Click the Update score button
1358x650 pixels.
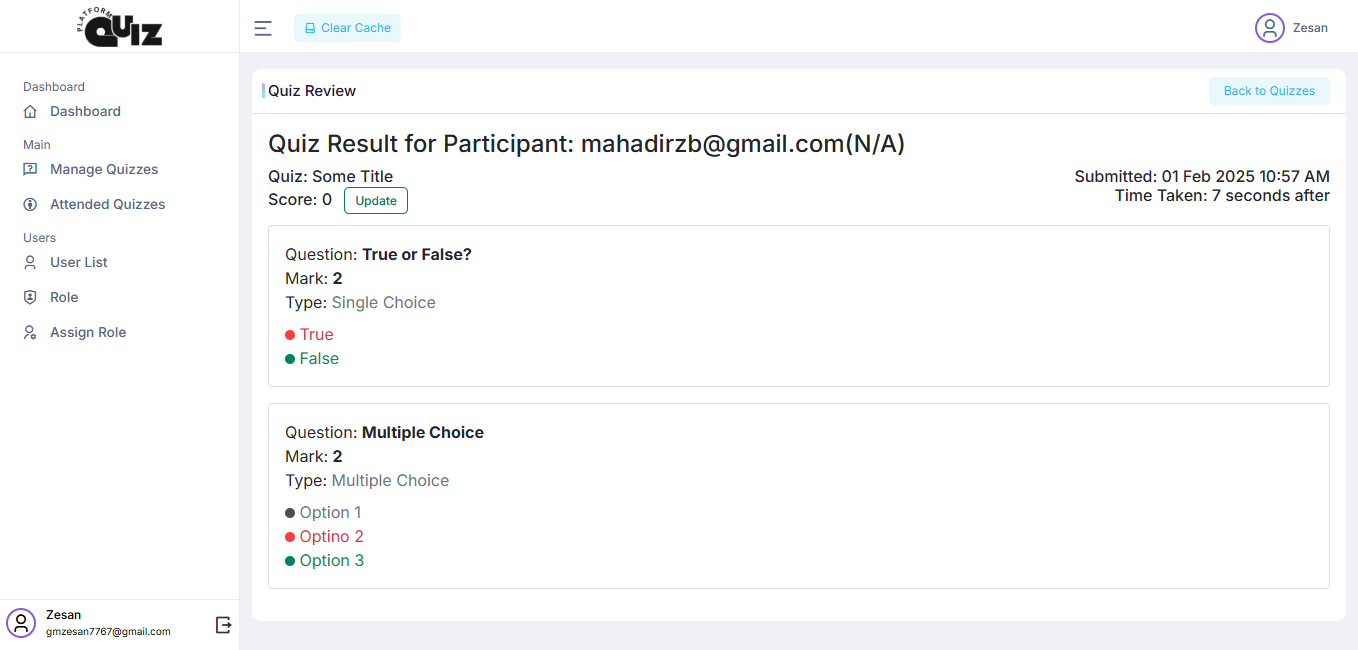click(376, 201)
